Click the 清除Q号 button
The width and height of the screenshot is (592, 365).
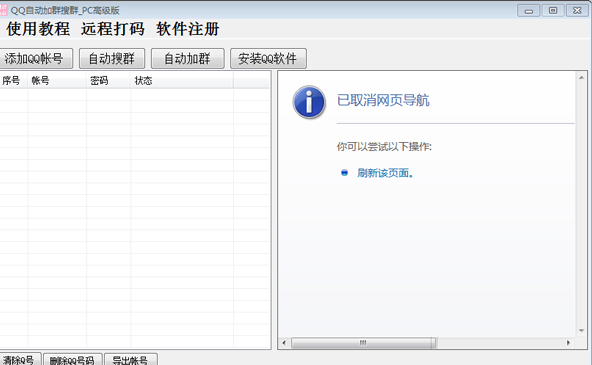pyautogui.click(x=20, y=360)
